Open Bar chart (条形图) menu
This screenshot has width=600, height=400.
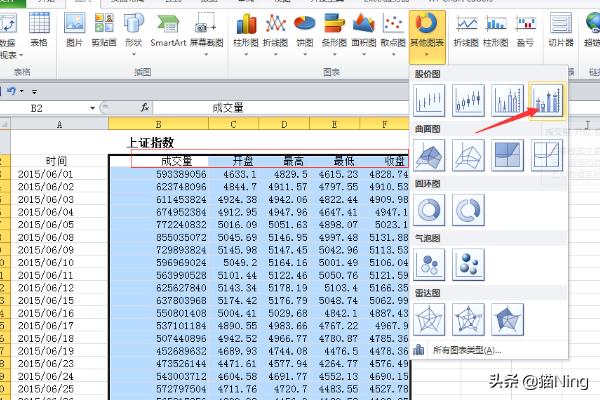(334, 34)
